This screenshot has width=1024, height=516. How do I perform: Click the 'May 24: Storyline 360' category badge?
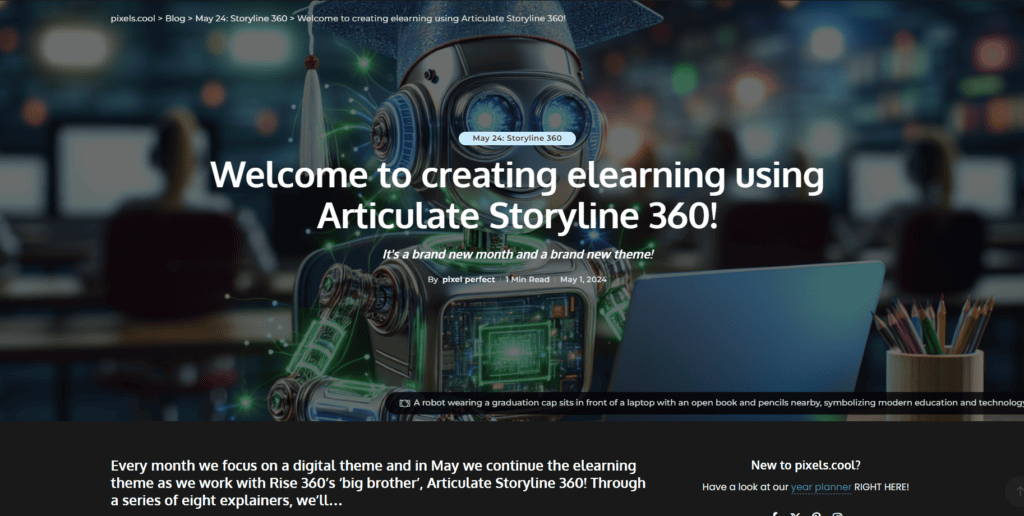(x=517, y=138)
